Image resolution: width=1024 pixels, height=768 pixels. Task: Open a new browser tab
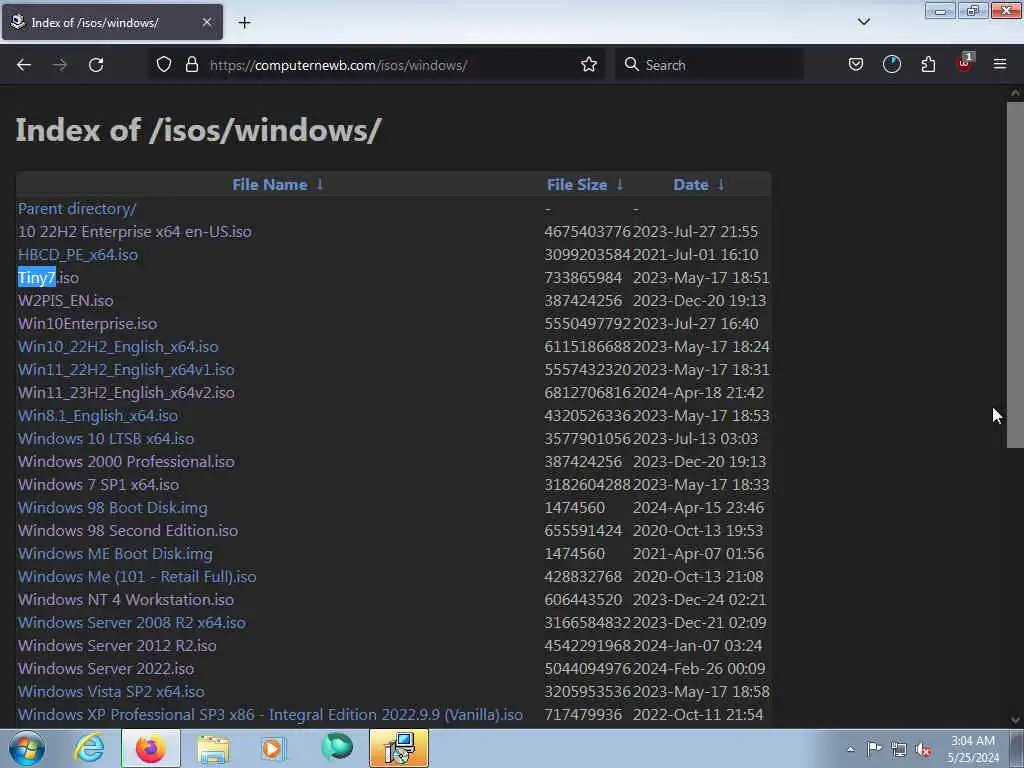tap(244, 23)
